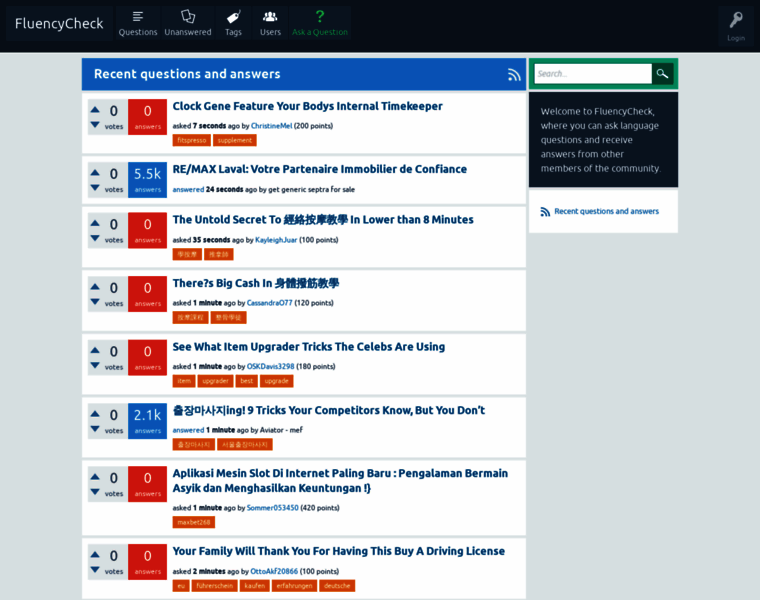View OttoAkf20866 user profile
Viewport: 760px width, 600px height.
click(274, 571)
